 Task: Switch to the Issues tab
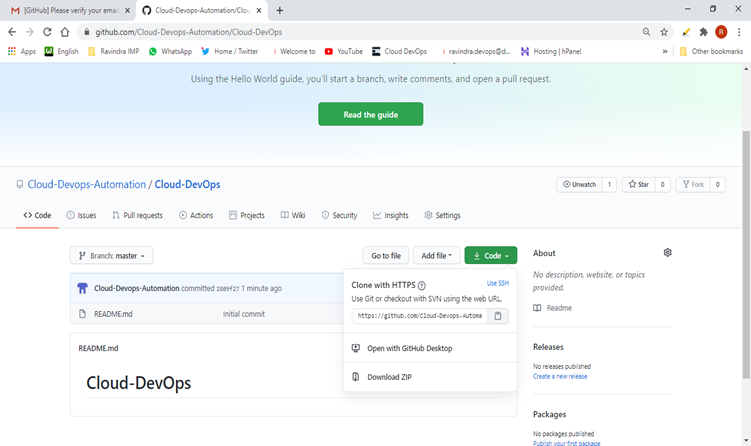click(81, 215)
